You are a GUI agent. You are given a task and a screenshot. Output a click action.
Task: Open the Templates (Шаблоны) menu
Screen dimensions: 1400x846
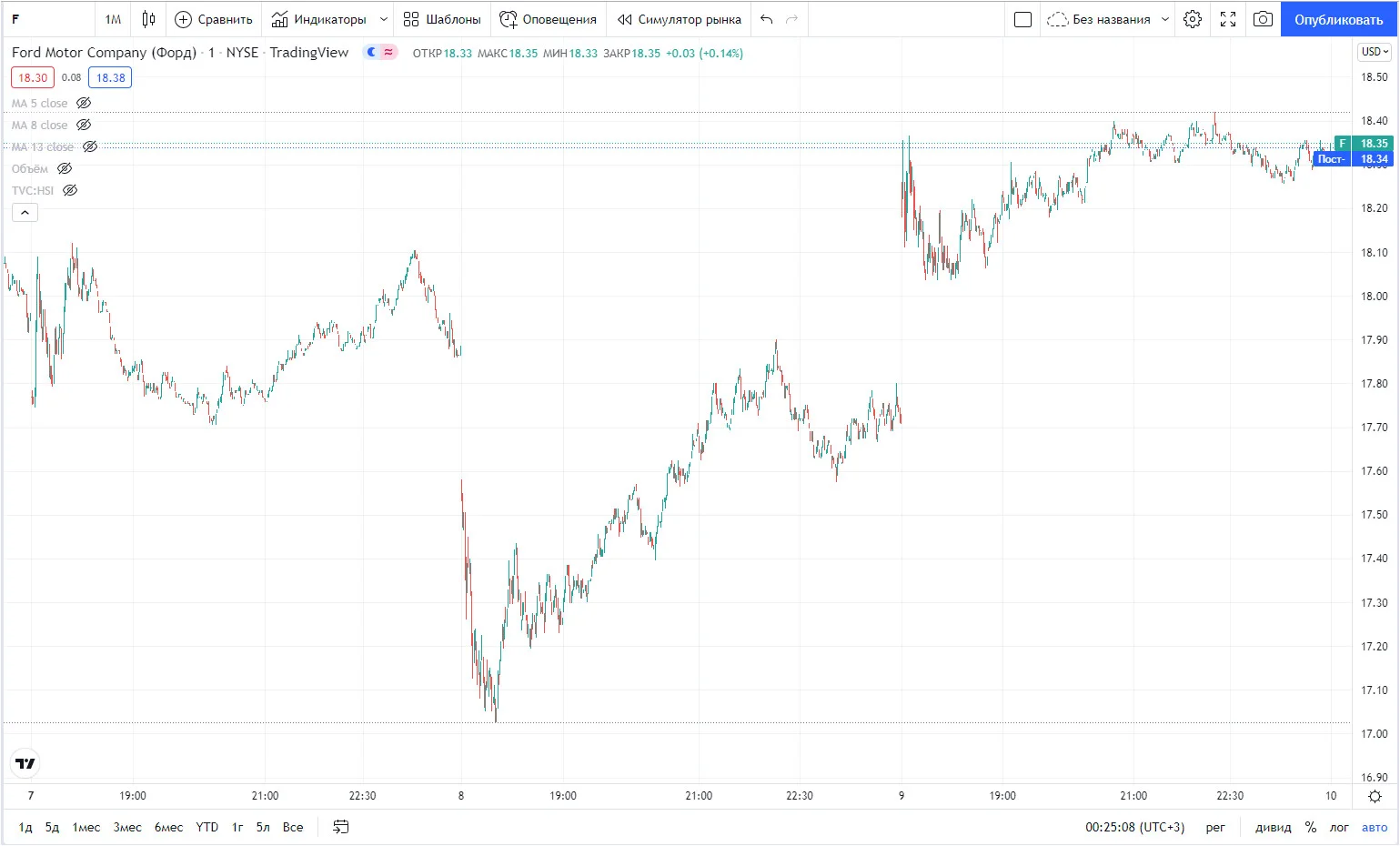tap(442, 19)
